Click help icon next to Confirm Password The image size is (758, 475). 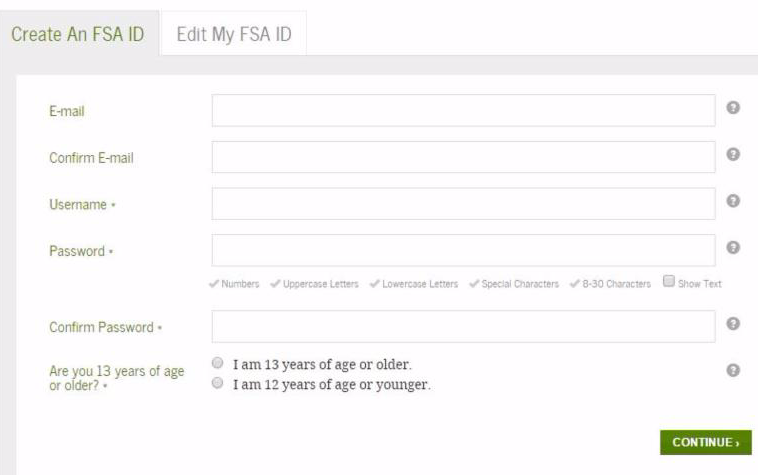[x=732, y=323]
